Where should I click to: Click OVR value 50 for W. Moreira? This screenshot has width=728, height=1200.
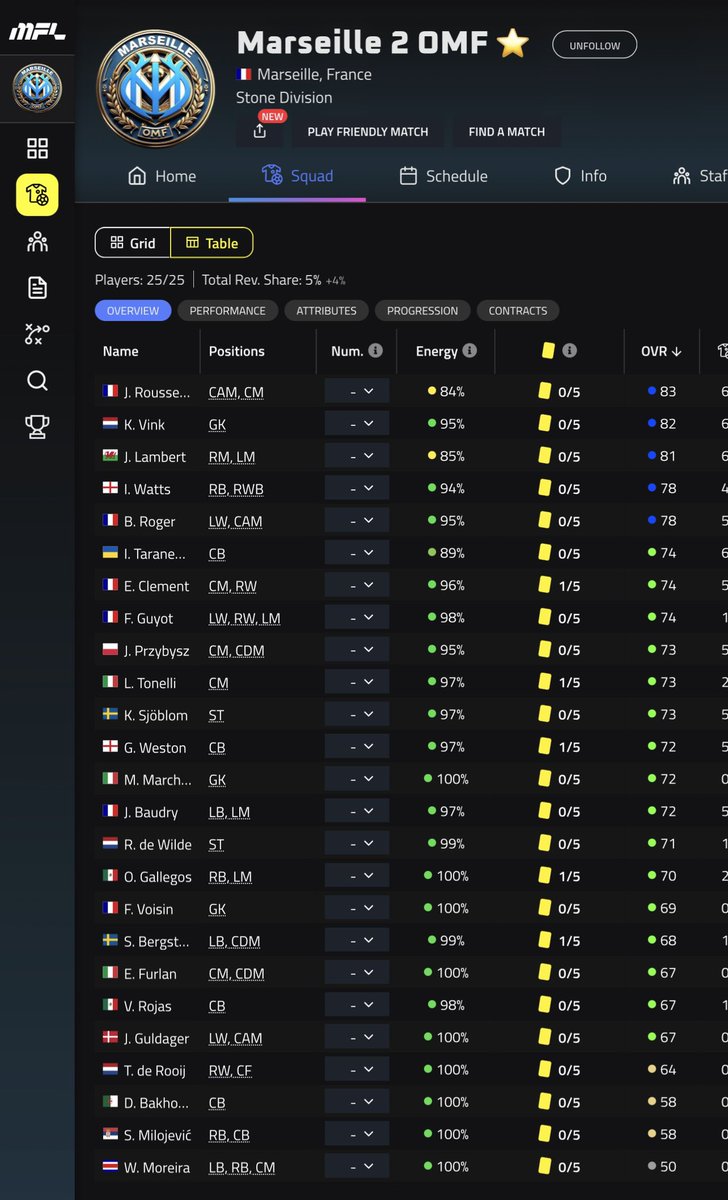click(668, 1167)
